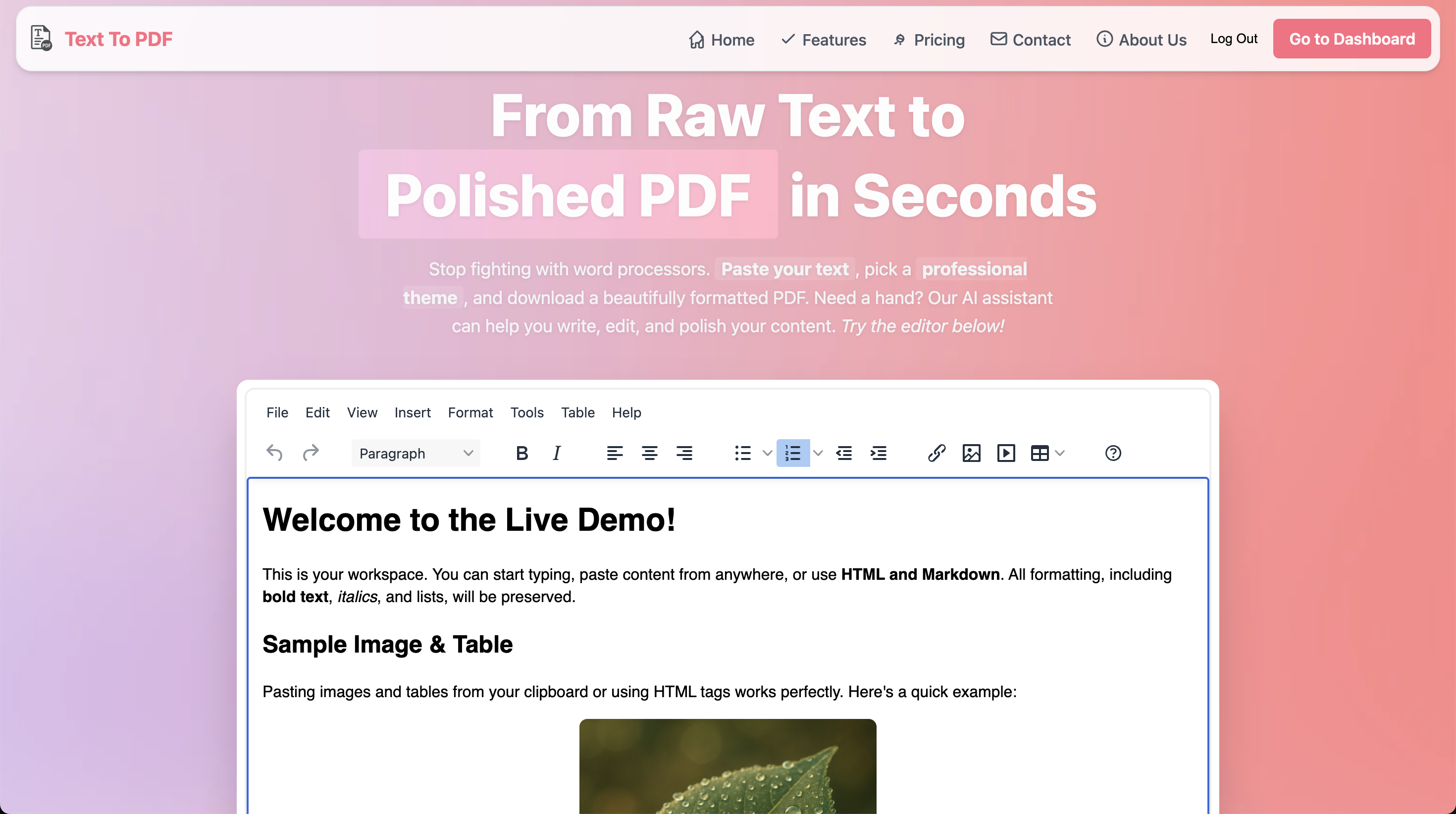Insert a link using chain icon
Screen dimensions: 1456x814
pos(936,453)
